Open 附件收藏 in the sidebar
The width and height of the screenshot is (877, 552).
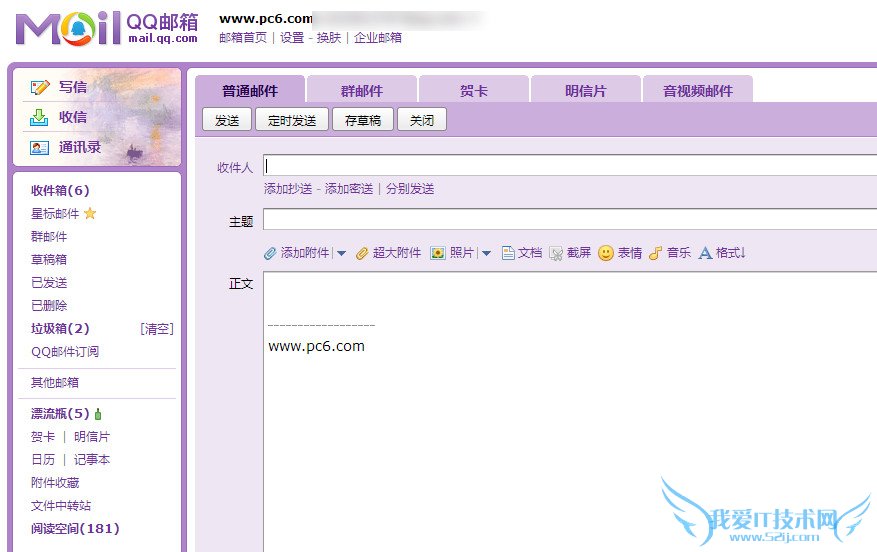55,483
